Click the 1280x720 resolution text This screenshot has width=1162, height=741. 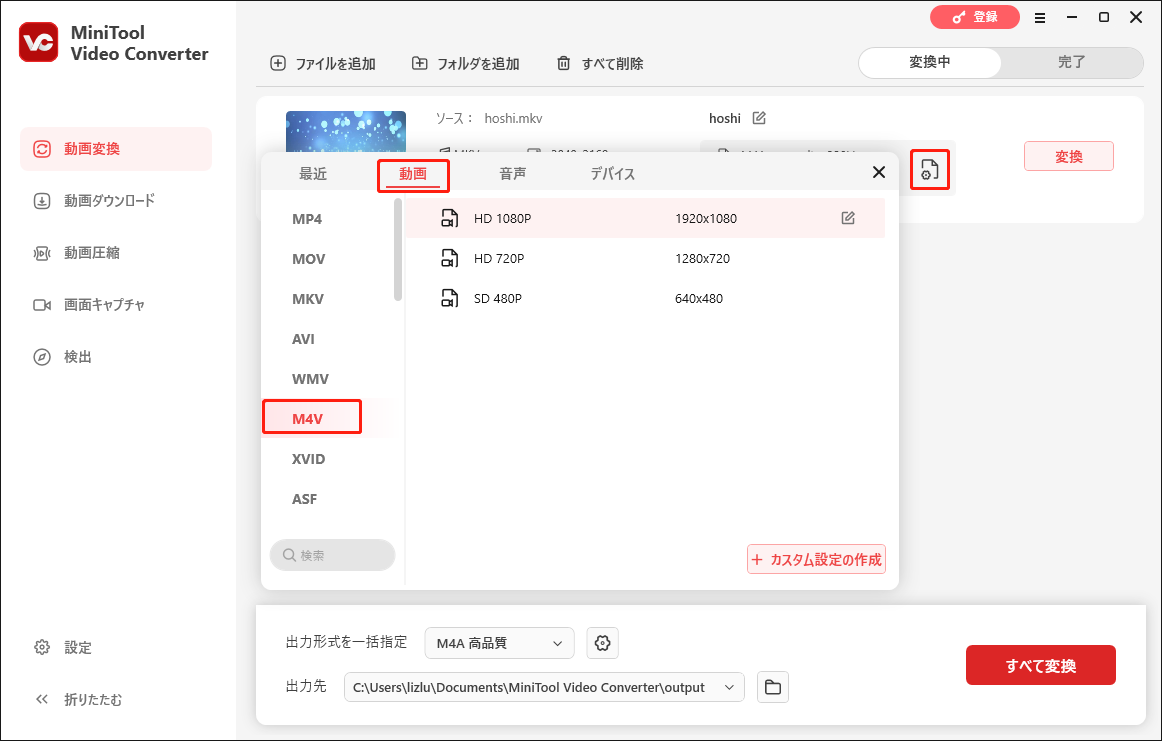pyautogui.click(x=702, y=259)
